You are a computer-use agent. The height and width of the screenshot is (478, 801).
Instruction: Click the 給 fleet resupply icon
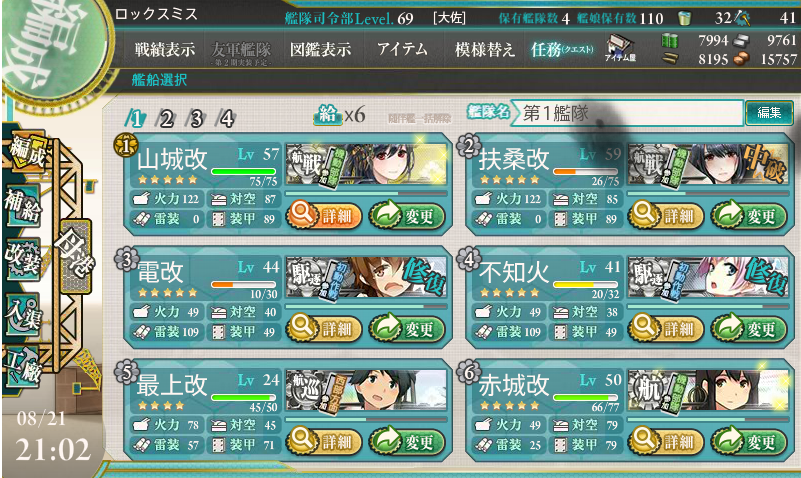(x=327, y=115)
